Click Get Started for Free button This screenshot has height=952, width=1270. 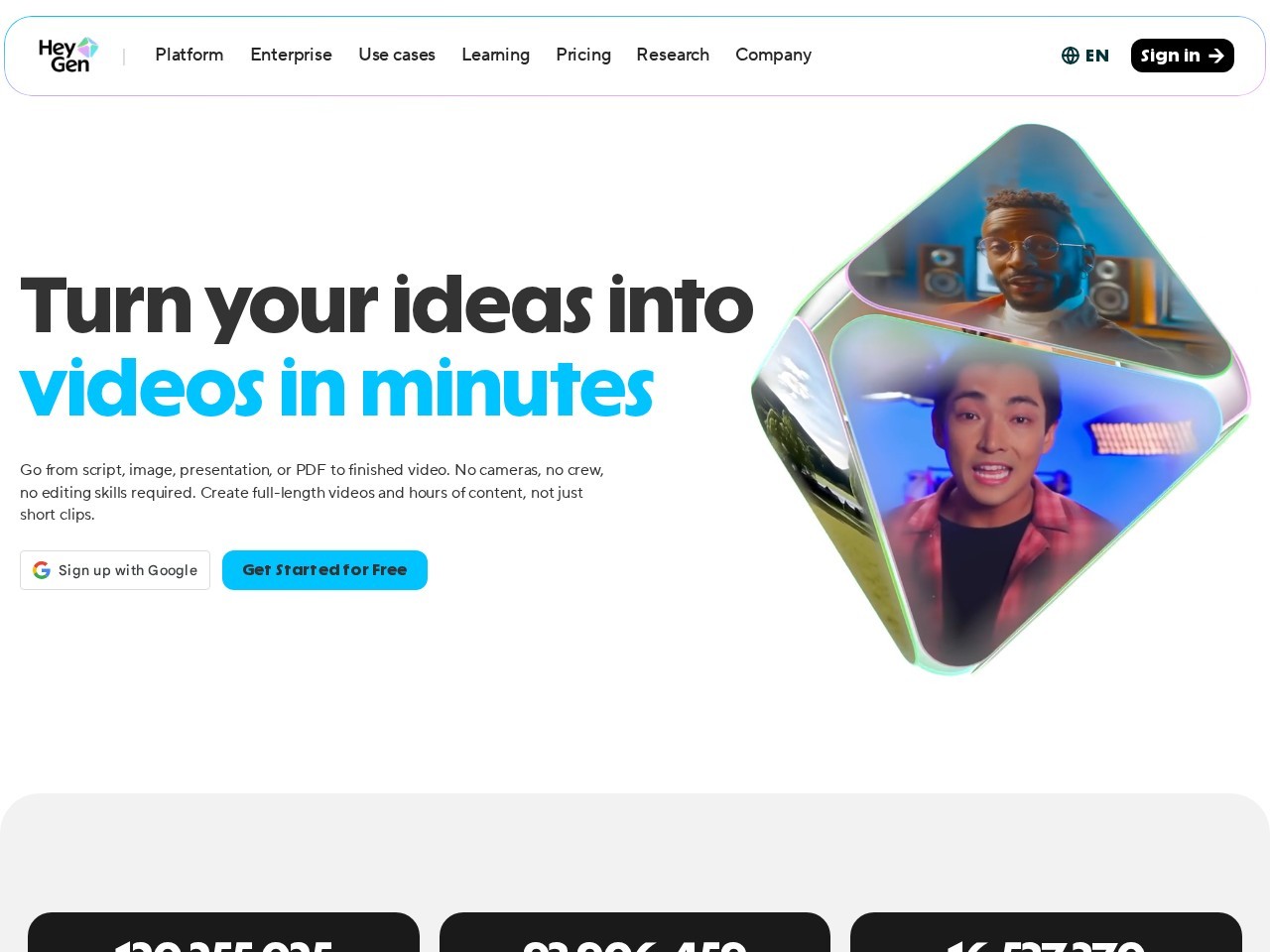324,570
